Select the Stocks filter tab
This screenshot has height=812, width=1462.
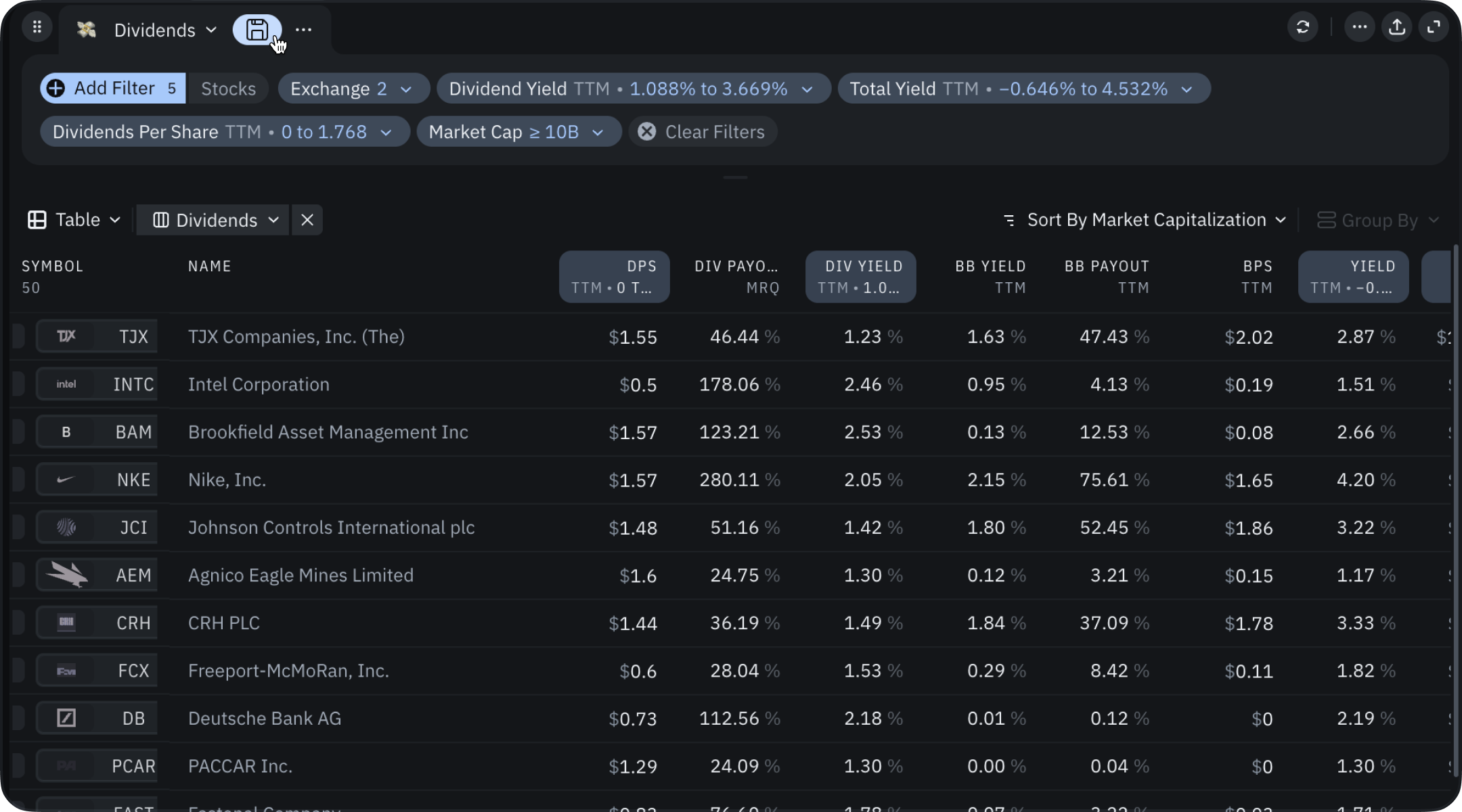click(x=228, y=89)
